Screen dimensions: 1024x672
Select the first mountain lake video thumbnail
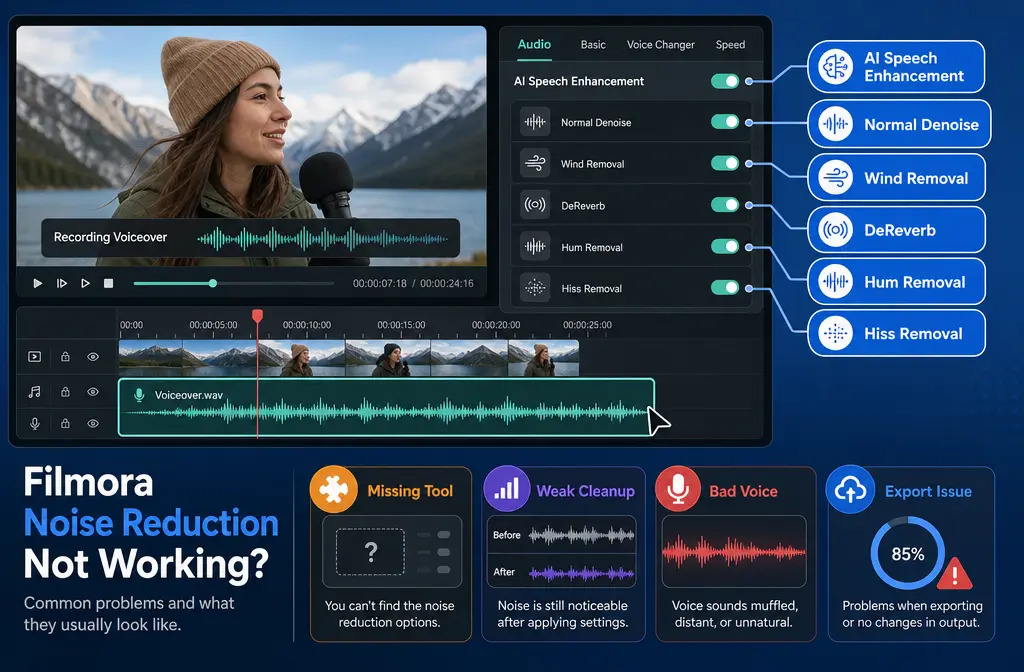coord(151,358)
